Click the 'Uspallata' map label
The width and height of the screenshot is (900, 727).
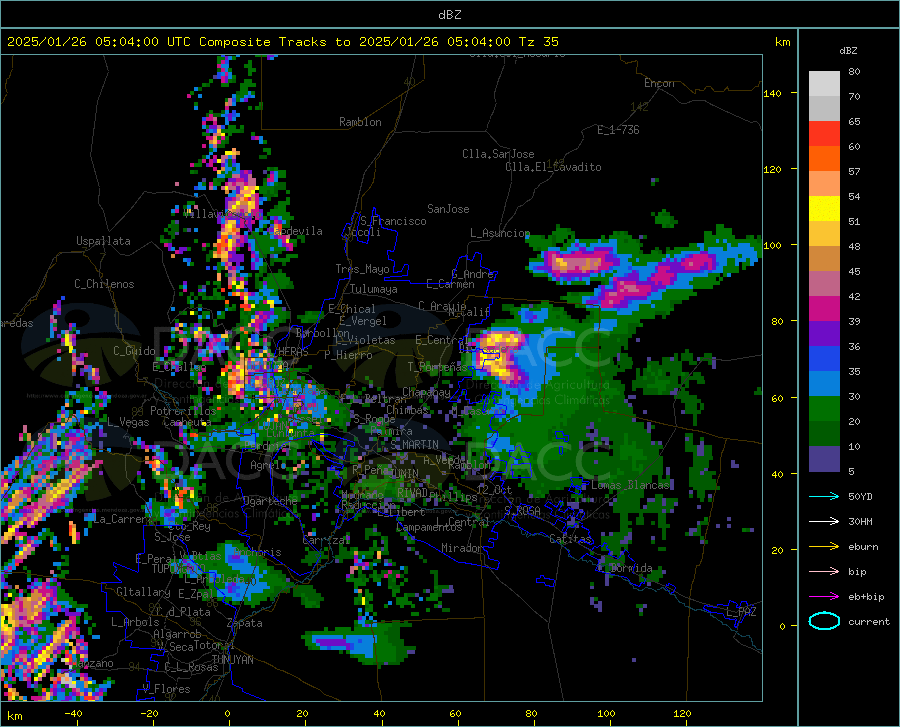pos(103,241)
